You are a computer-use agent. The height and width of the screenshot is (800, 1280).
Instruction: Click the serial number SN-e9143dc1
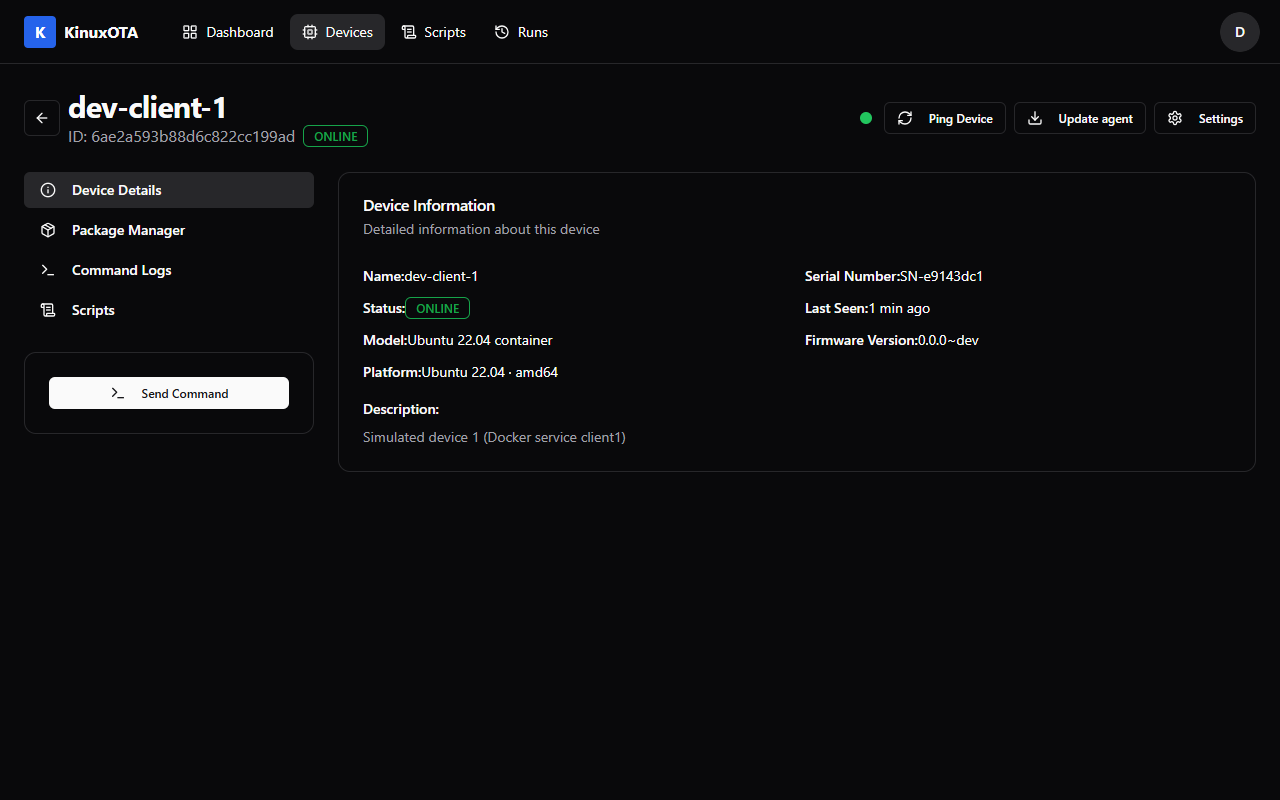coord(941,276)
